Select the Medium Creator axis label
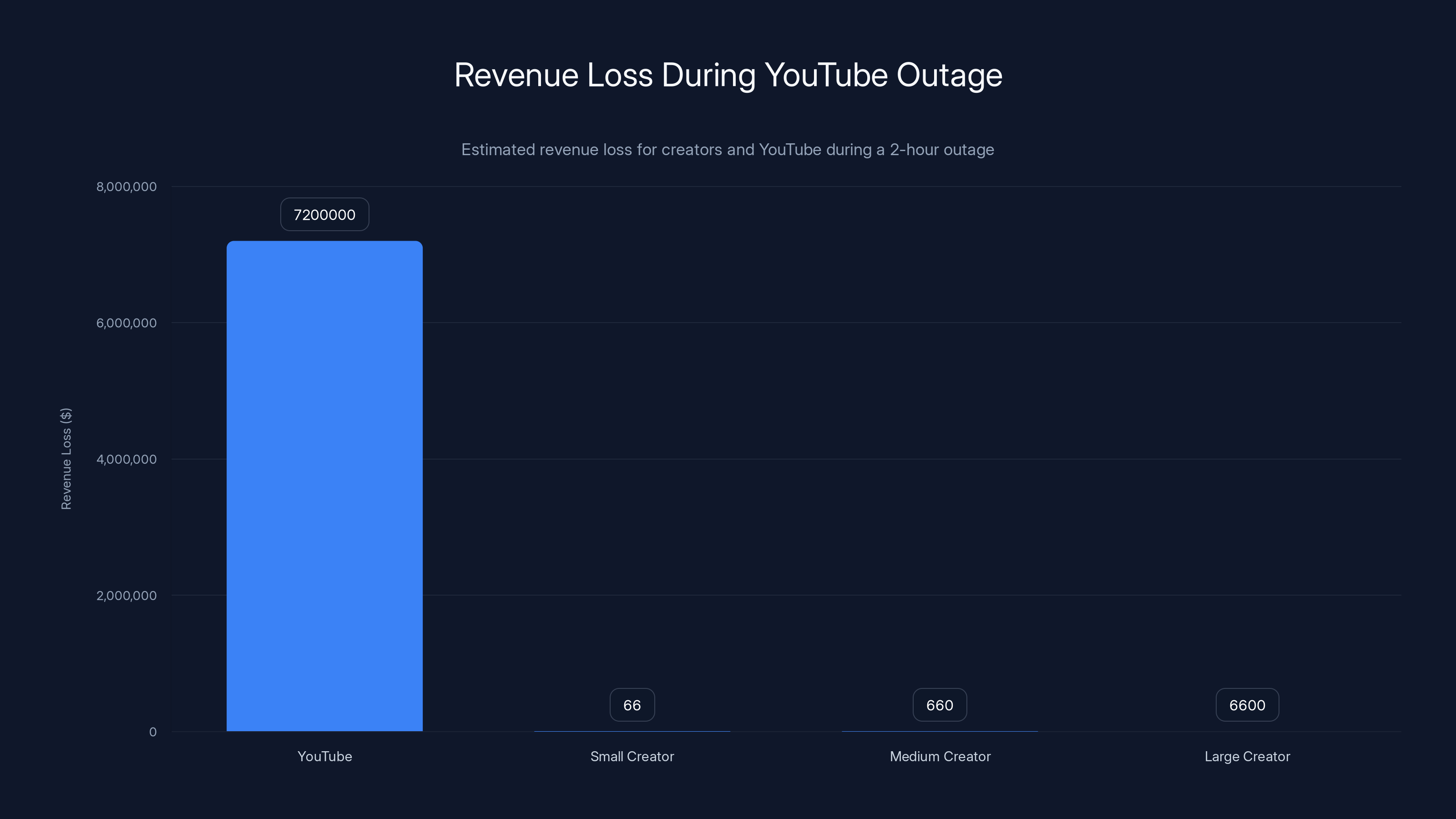The height and width of the screenshot is (819, 1456). click(x=940, y=756)
